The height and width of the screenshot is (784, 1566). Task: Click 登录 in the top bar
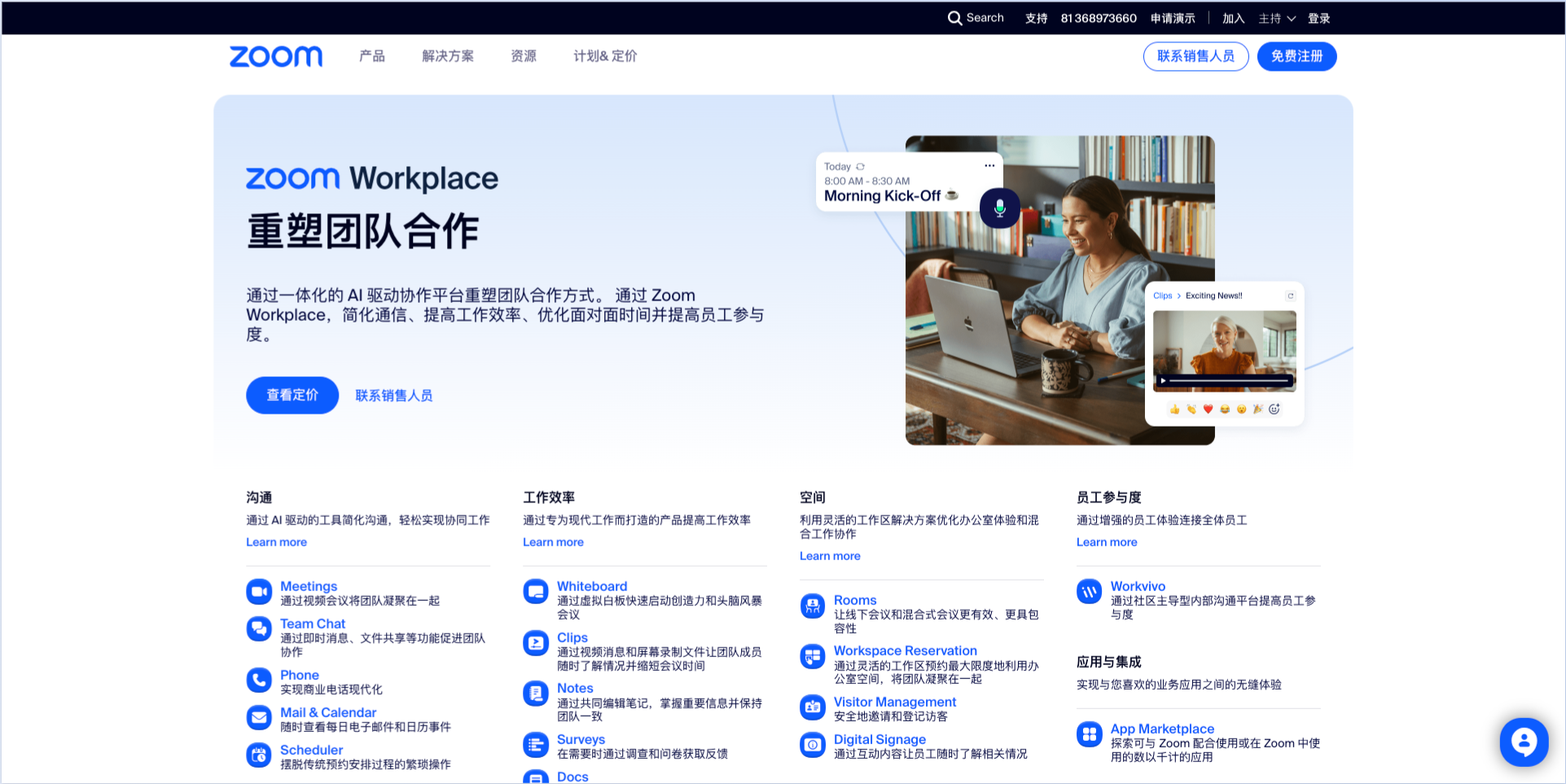[1318, 18]
